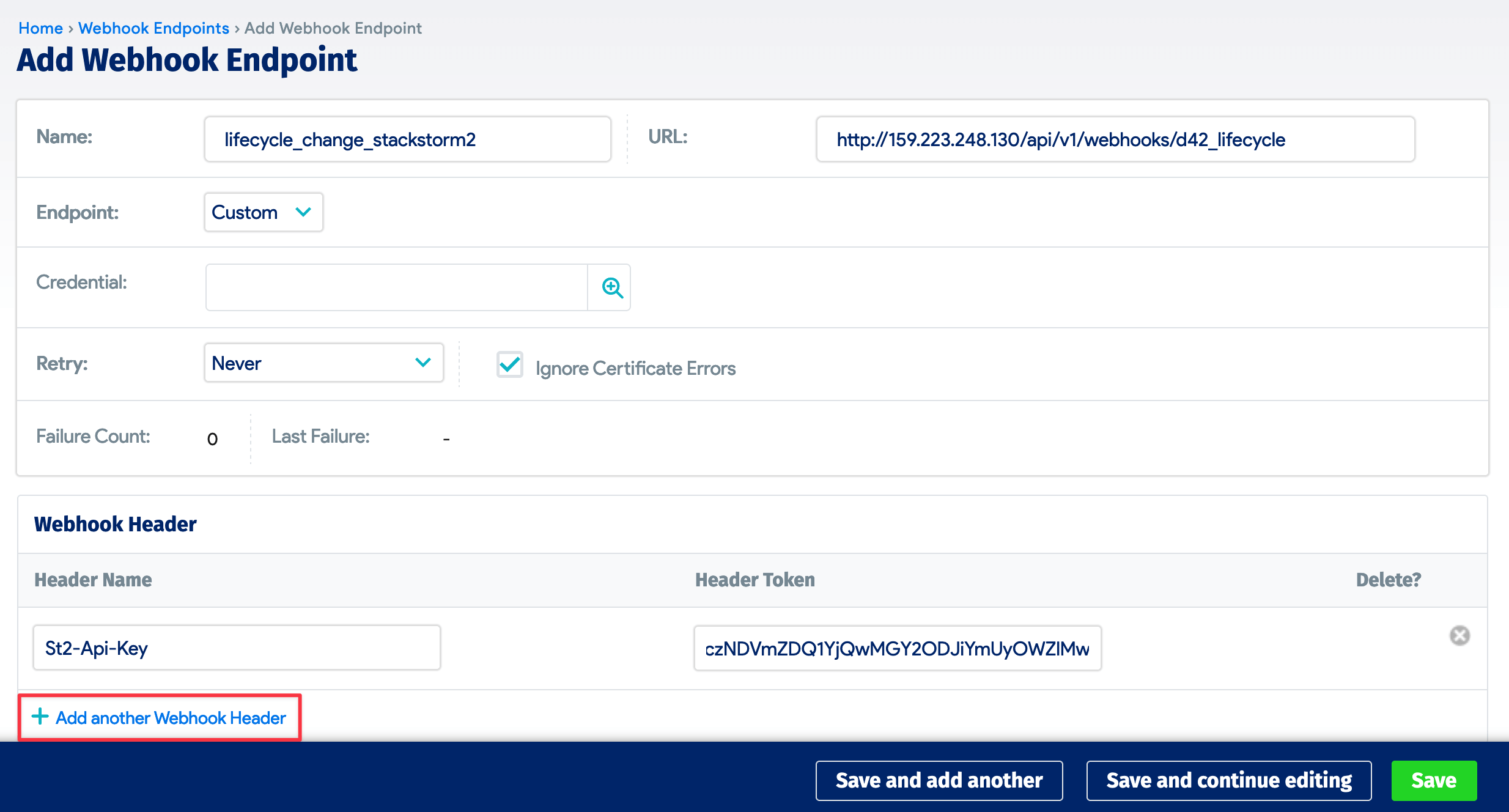Open the credential lookup magnifier icon
This screenshot has height=812, width=1509.
coord(611,287)
